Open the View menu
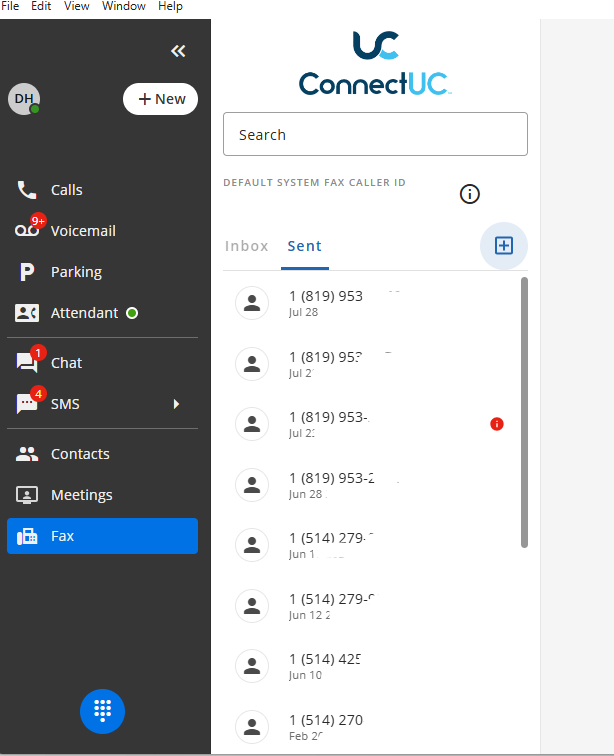 coord(77,6)
